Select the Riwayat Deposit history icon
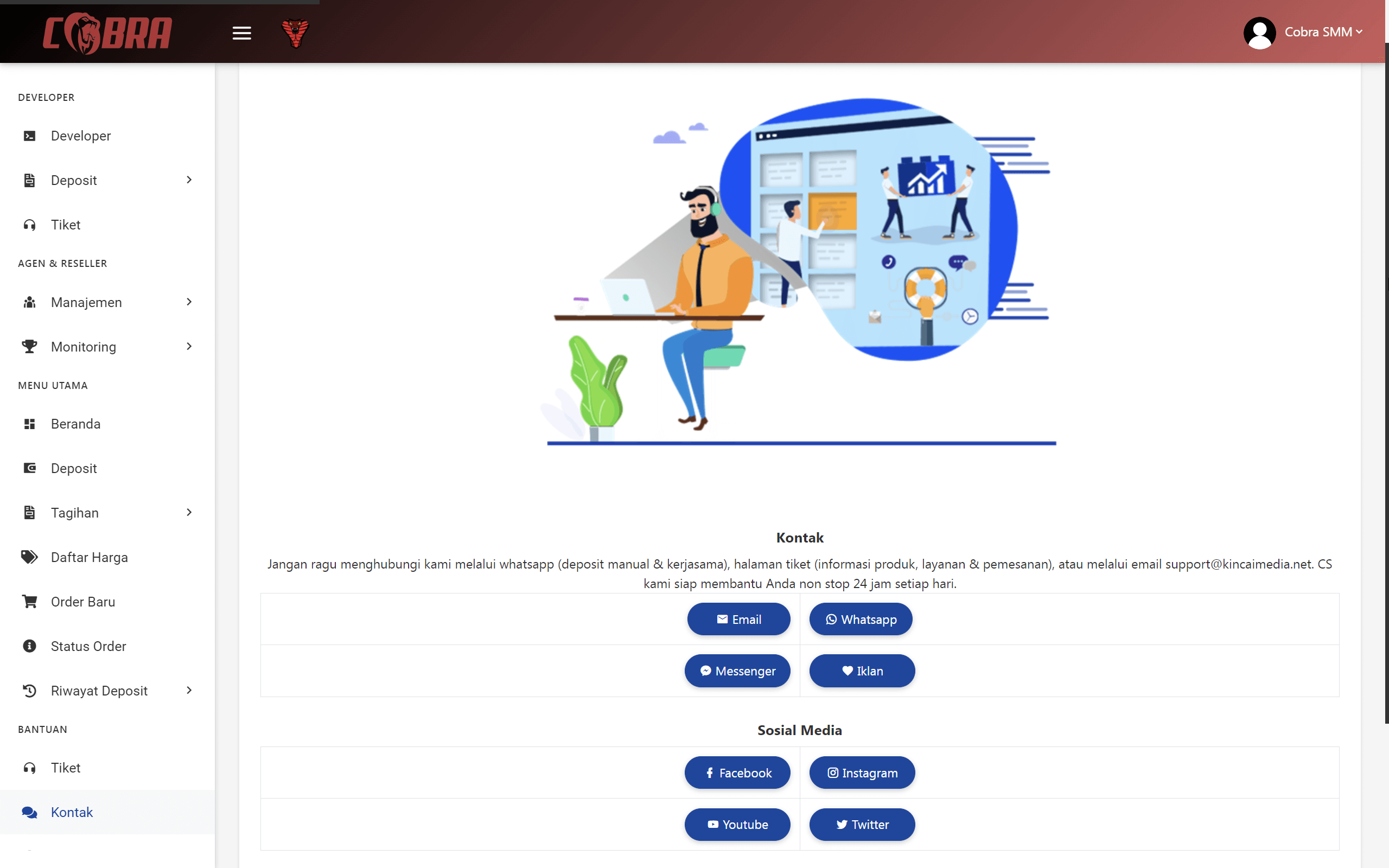 (29, 691)
